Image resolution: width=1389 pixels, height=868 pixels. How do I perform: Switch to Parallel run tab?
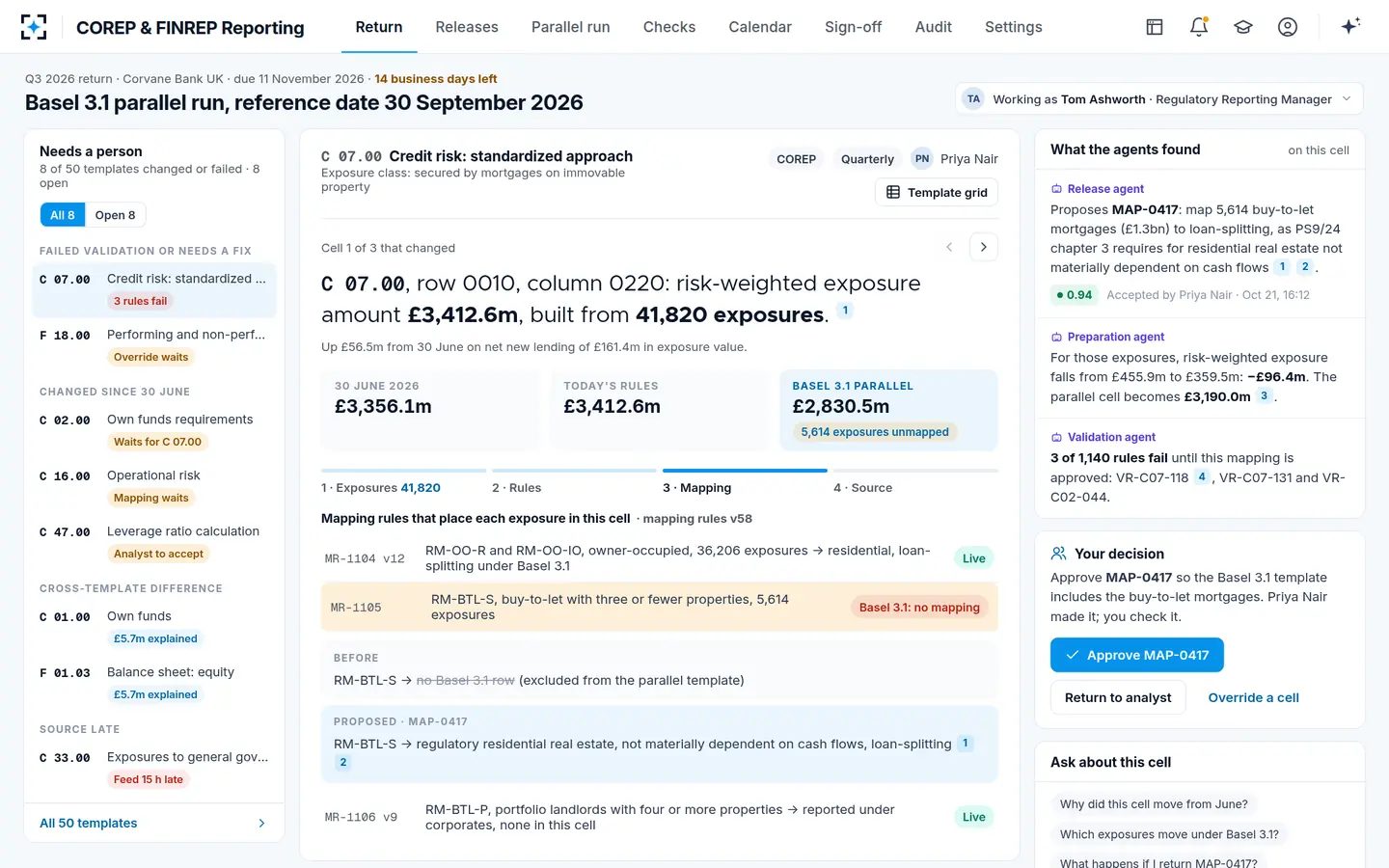571,27
